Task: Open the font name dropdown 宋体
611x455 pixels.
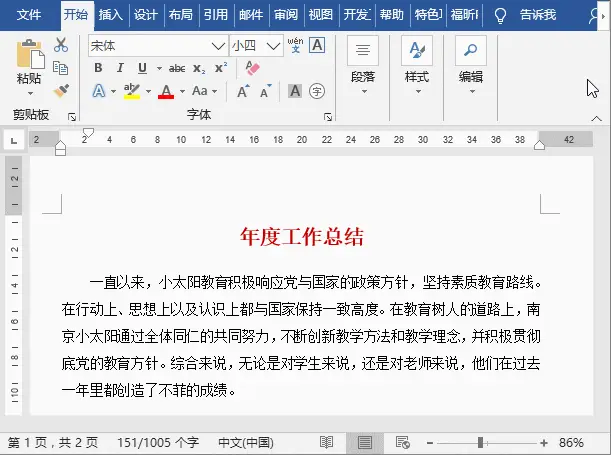Action: [218, 46]
